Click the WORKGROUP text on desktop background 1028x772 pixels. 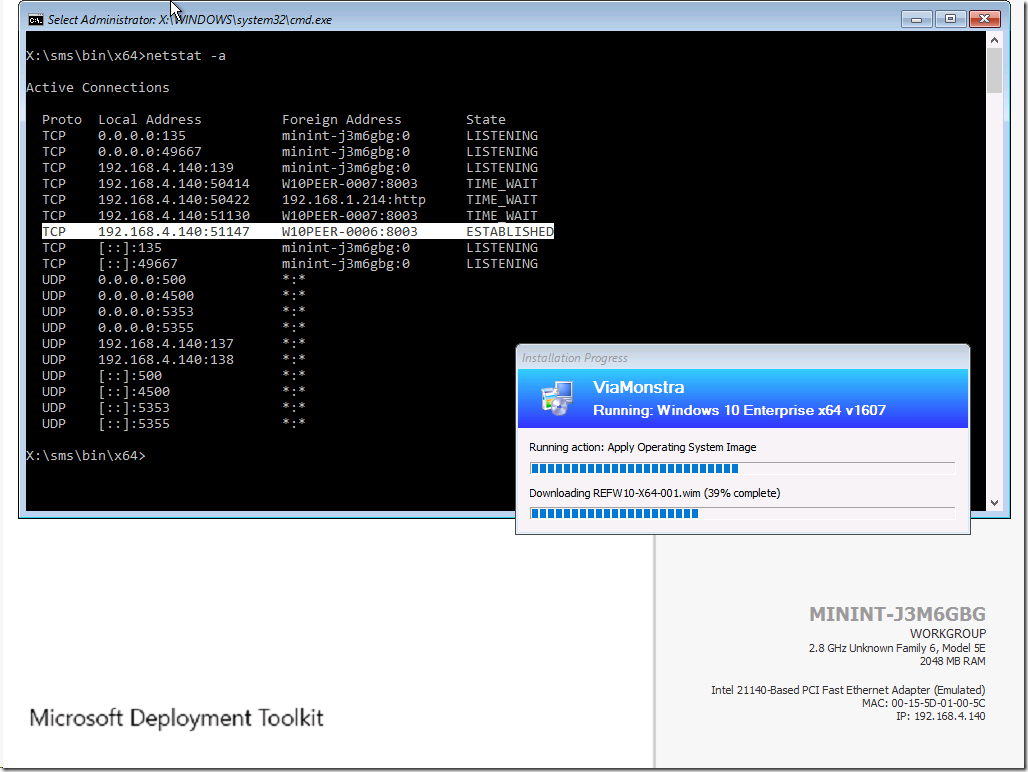(x=947, y=634)
